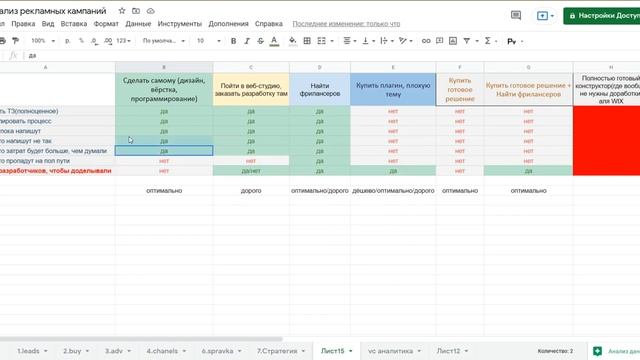
Task: Open the font size 10 dropdown
Action: pos(209,41)
